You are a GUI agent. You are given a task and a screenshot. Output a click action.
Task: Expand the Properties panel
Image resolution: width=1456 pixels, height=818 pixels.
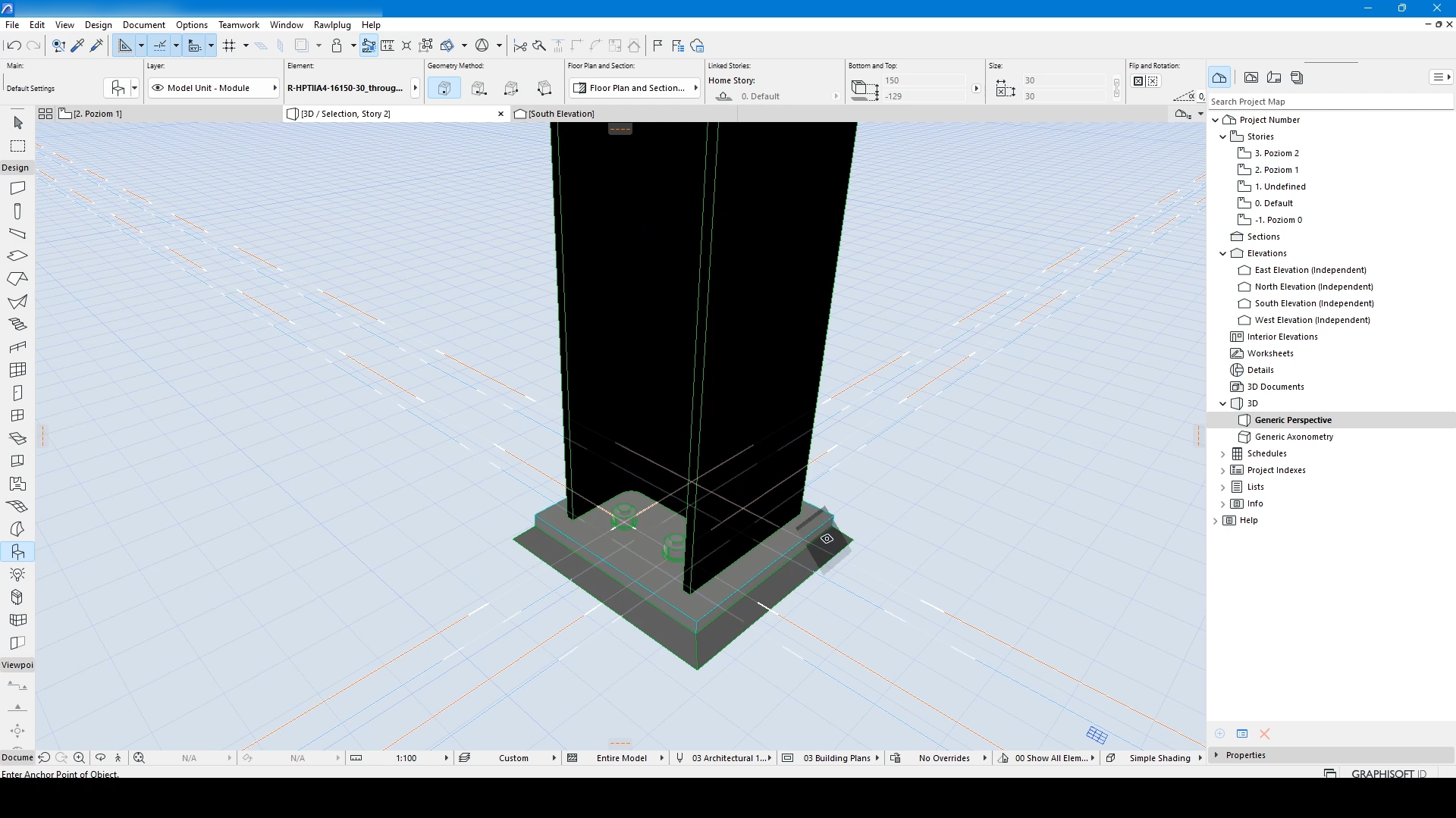(x=1217, y=755)
